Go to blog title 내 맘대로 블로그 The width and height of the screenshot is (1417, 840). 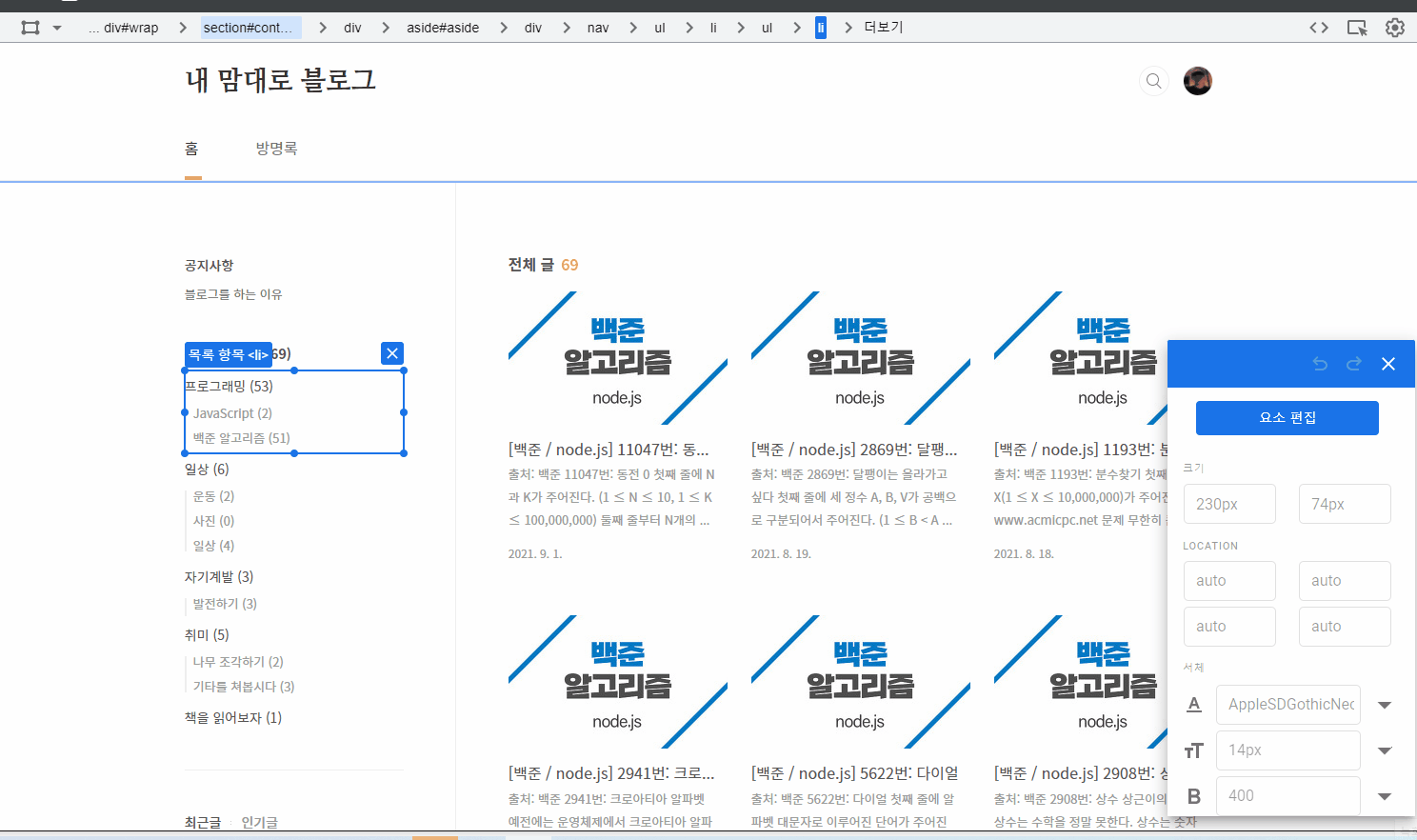pos(281,80)
